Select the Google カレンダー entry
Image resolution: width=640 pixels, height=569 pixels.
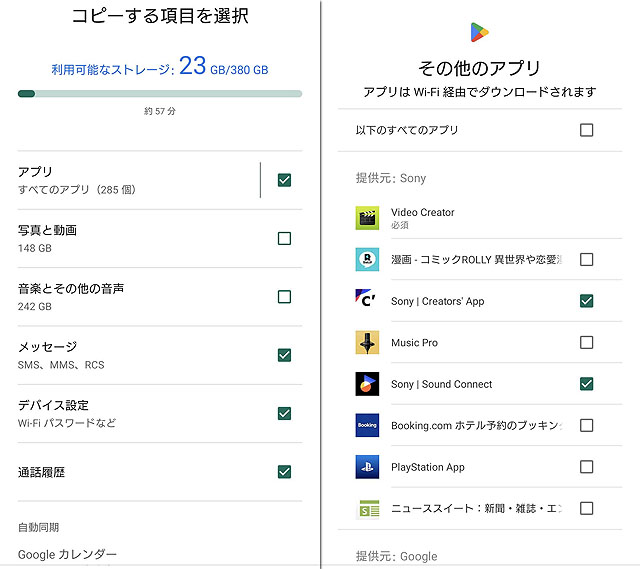coord(67,554)
